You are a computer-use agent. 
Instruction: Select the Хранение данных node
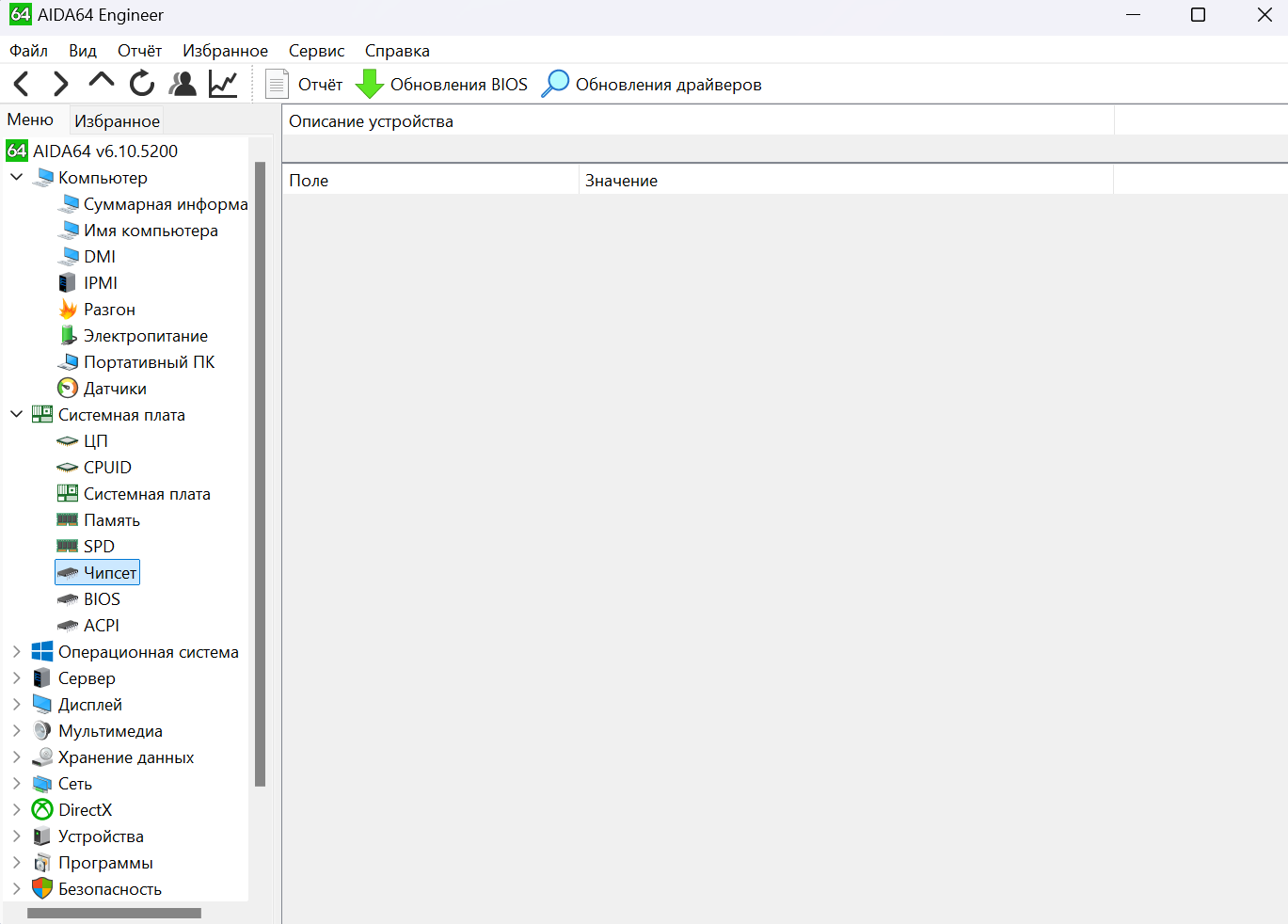click(113, 757)
